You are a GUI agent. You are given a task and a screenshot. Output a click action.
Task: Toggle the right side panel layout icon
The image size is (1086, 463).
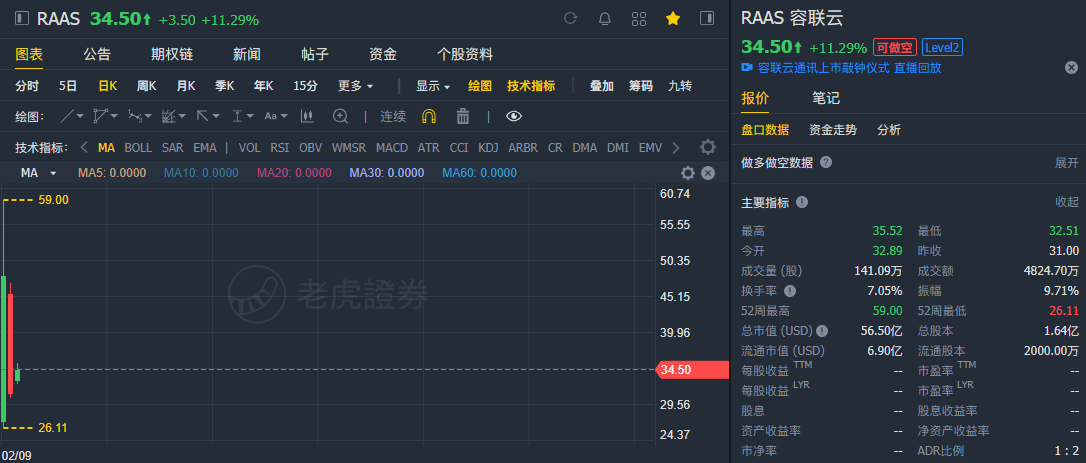(706, 19)
